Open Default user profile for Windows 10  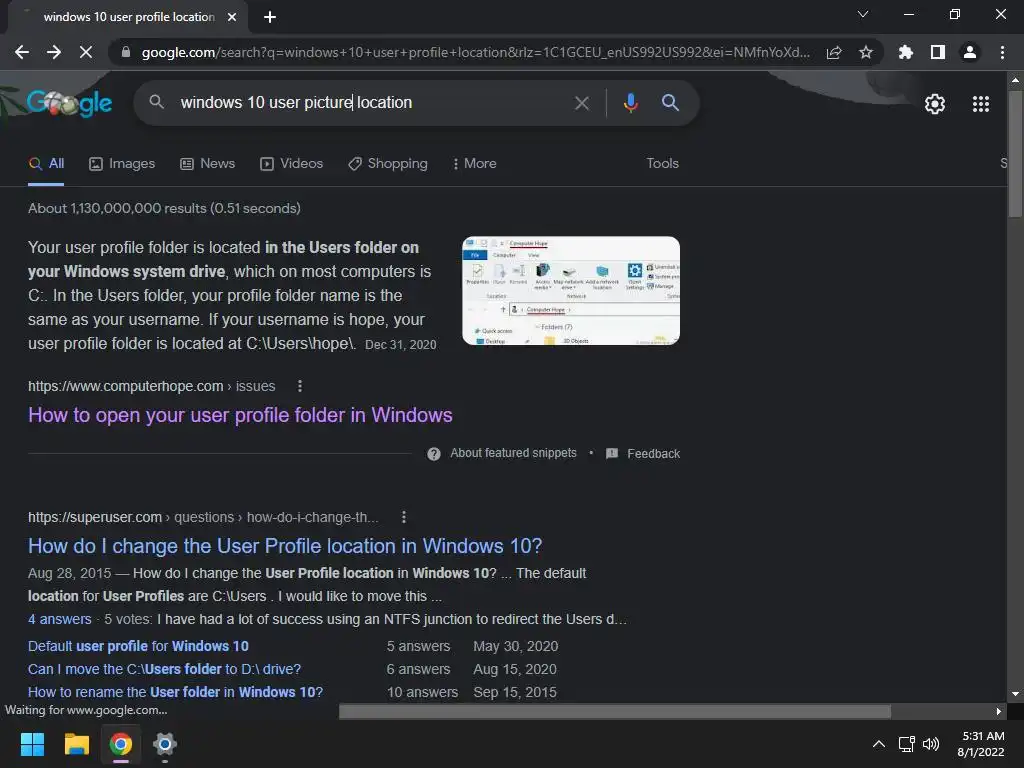[x=138, y=646]
